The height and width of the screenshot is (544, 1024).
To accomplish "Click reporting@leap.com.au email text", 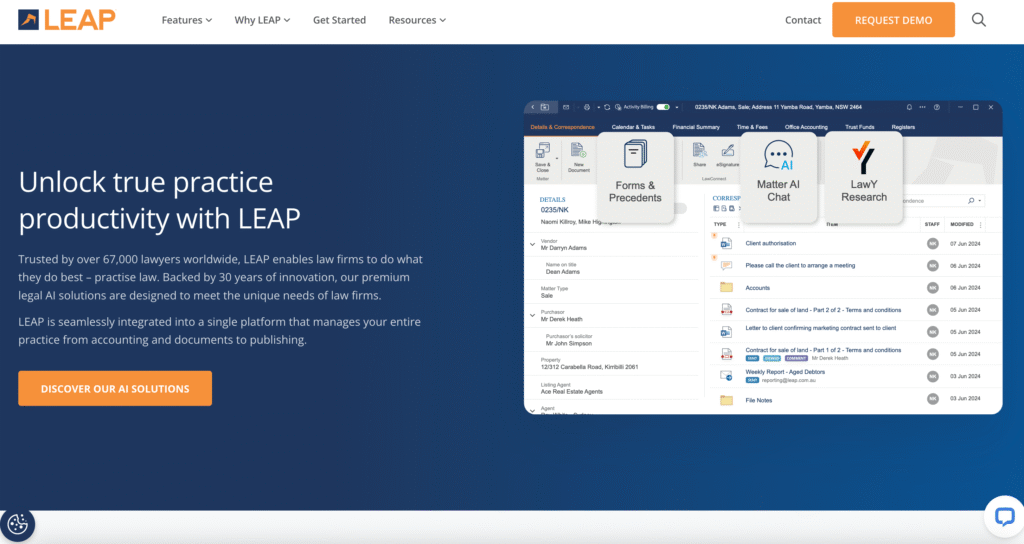I will coord(788,380).
